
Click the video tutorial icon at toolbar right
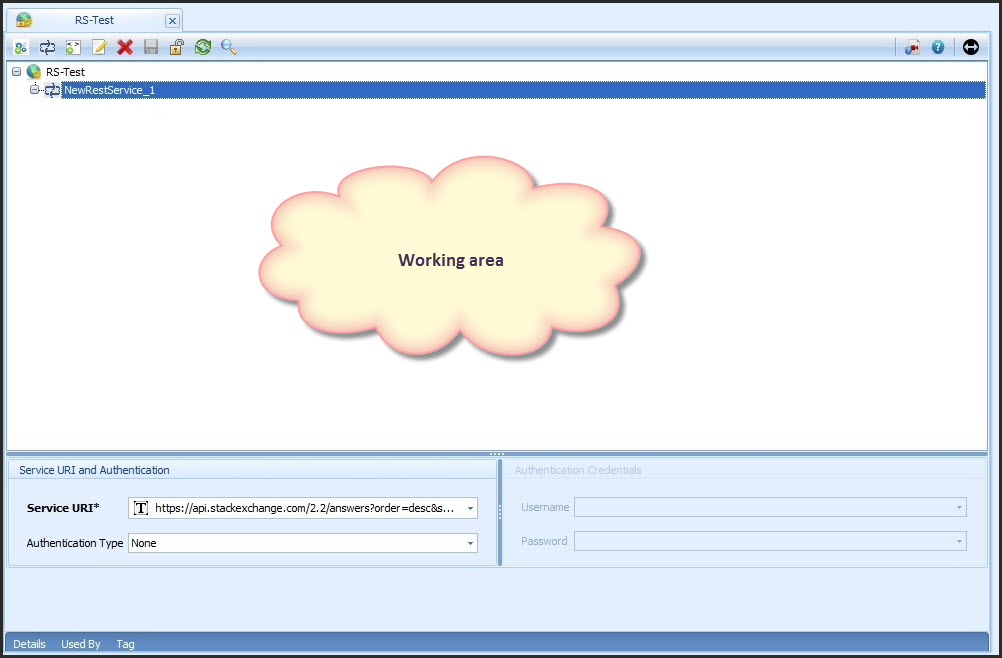(x=912, y=47)
